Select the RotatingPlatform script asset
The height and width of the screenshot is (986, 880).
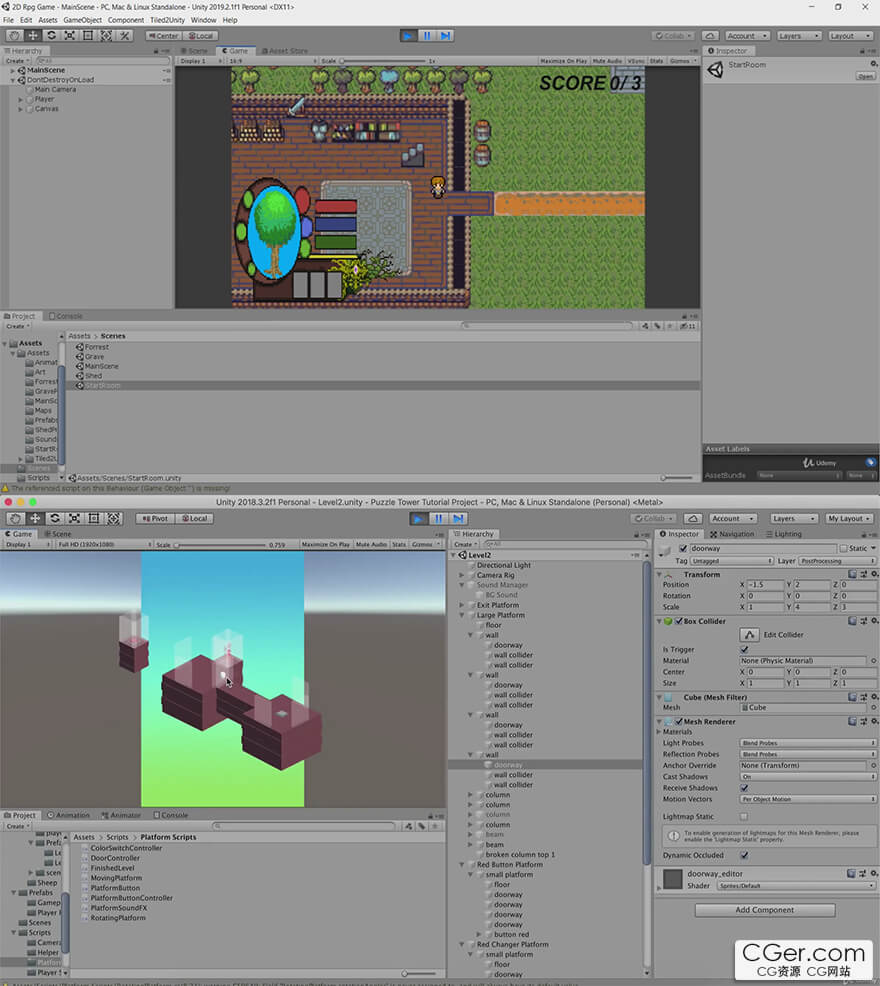tap(118, 918)
